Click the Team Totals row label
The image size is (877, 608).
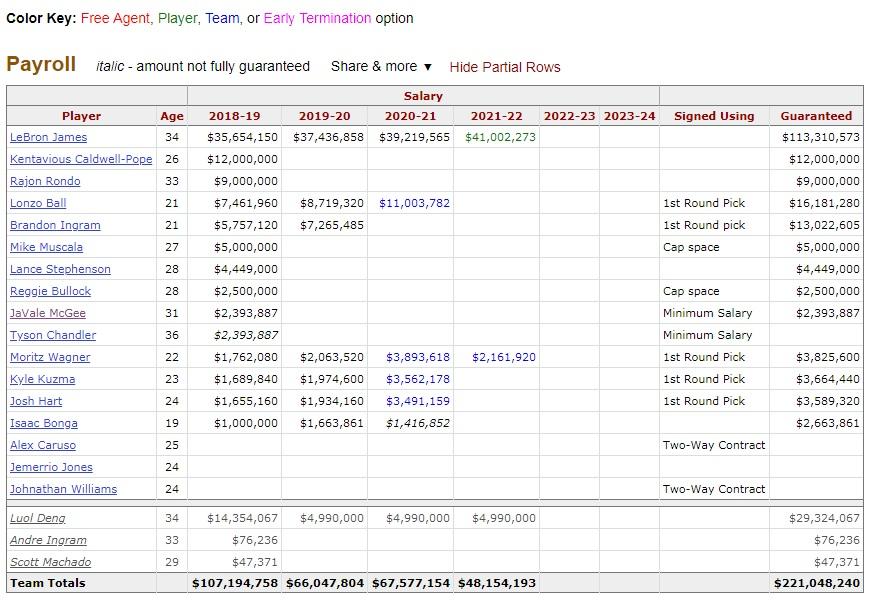tap(48, 583)
